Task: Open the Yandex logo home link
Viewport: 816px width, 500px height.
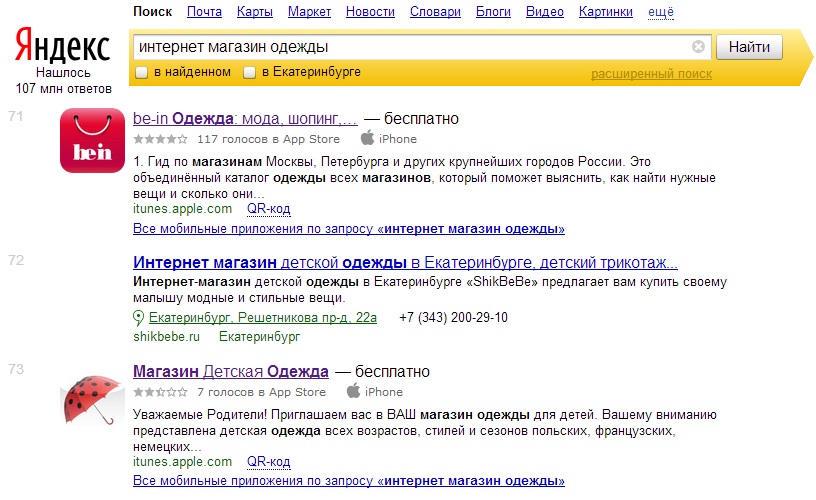Action: point(62,45)
